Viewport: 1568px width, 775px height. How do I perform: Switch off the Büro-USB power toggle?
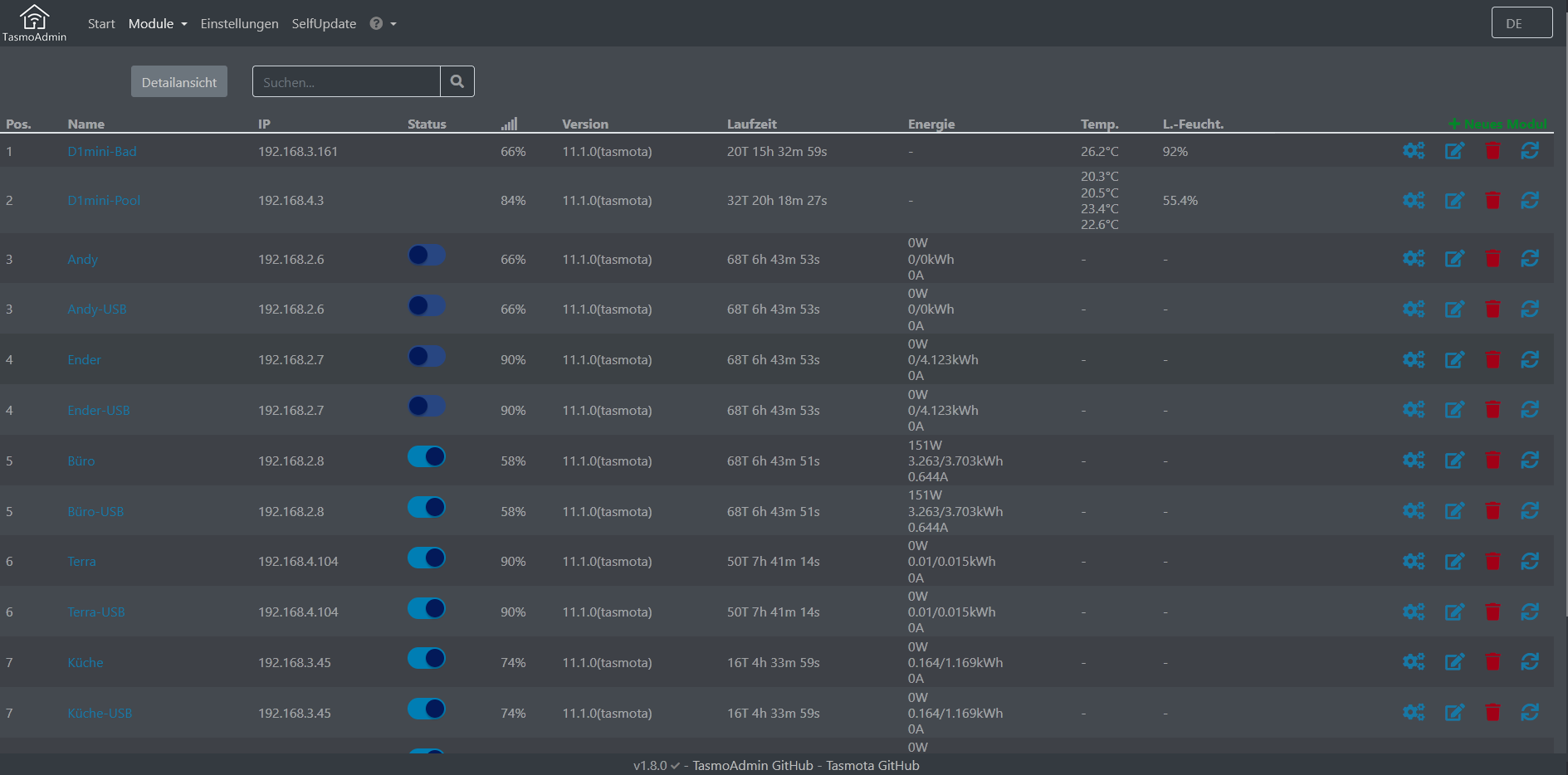point(427,508)
